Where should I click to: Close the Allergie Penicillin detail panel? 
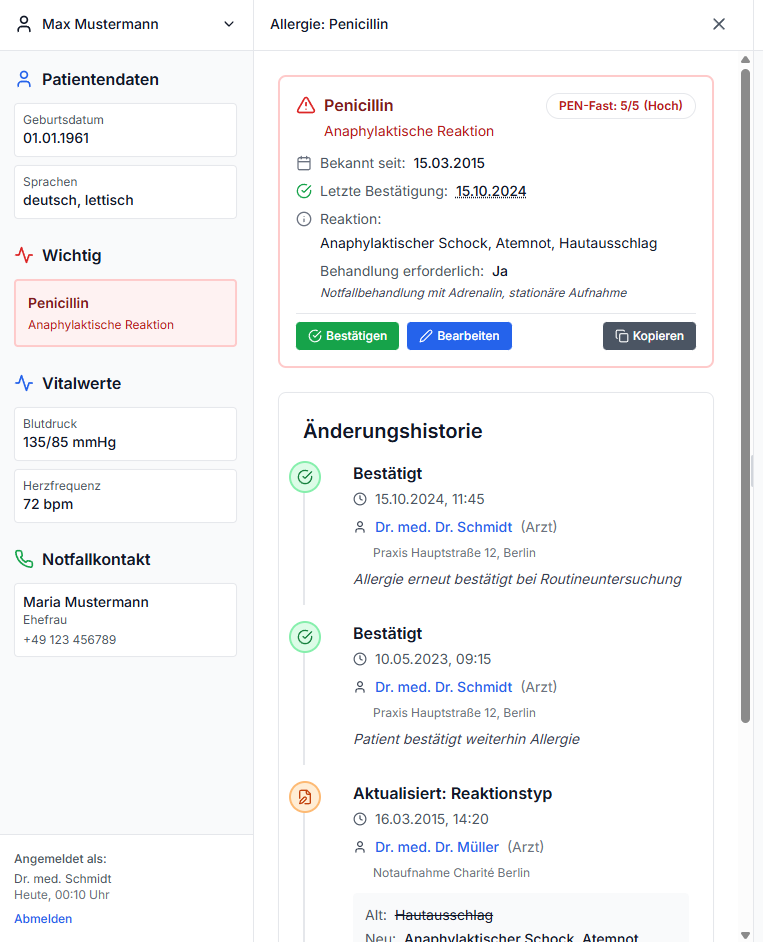coord(718,24)
